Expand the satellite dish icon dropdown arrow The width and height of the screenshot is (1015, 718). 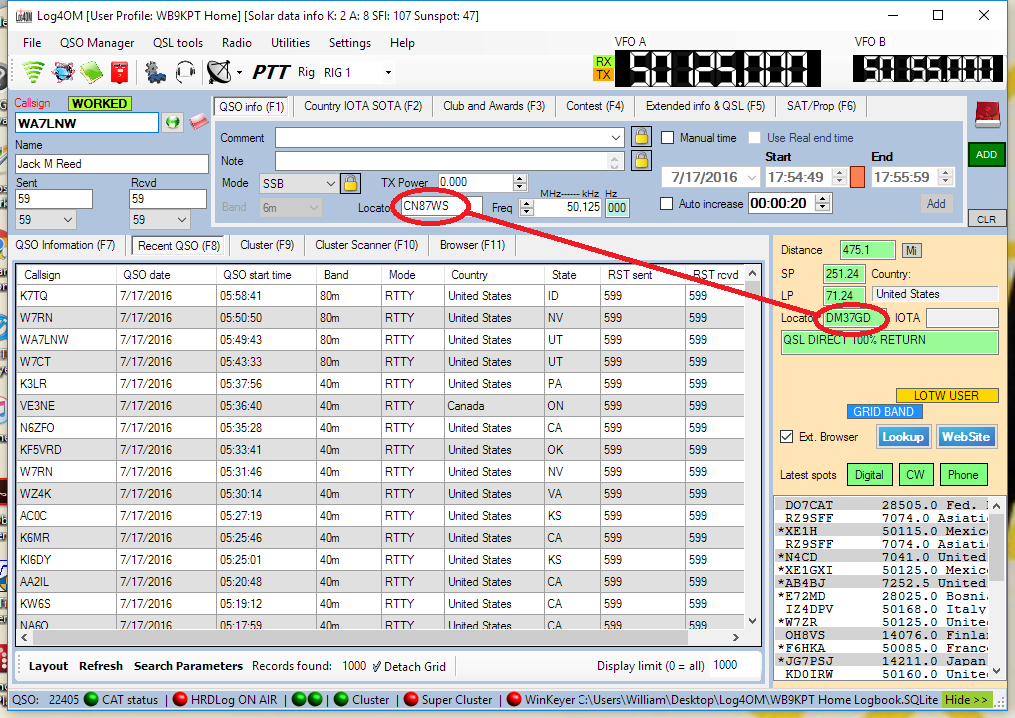[240, 73]
